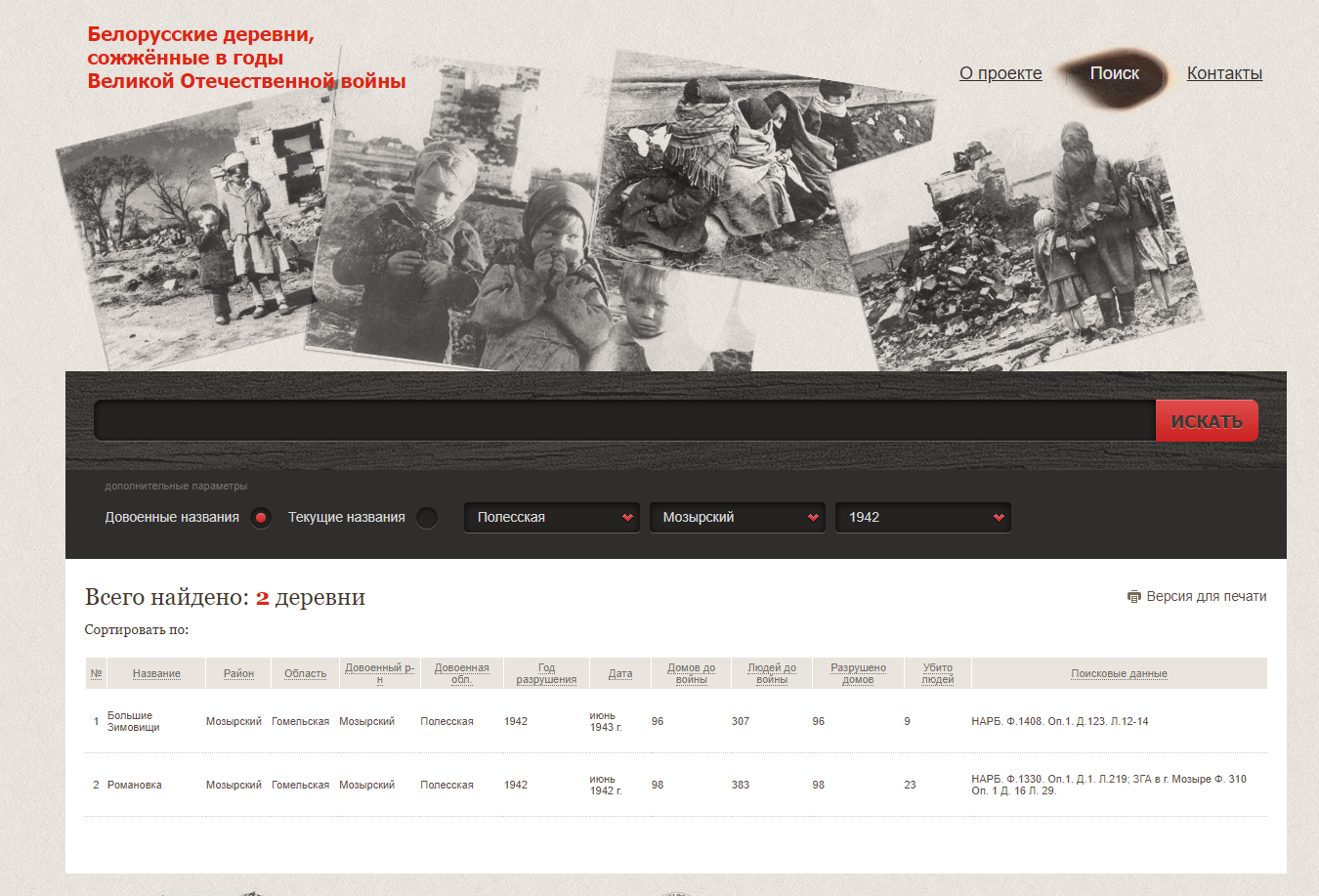Open the Полесская region dropdown

[551, 518]
